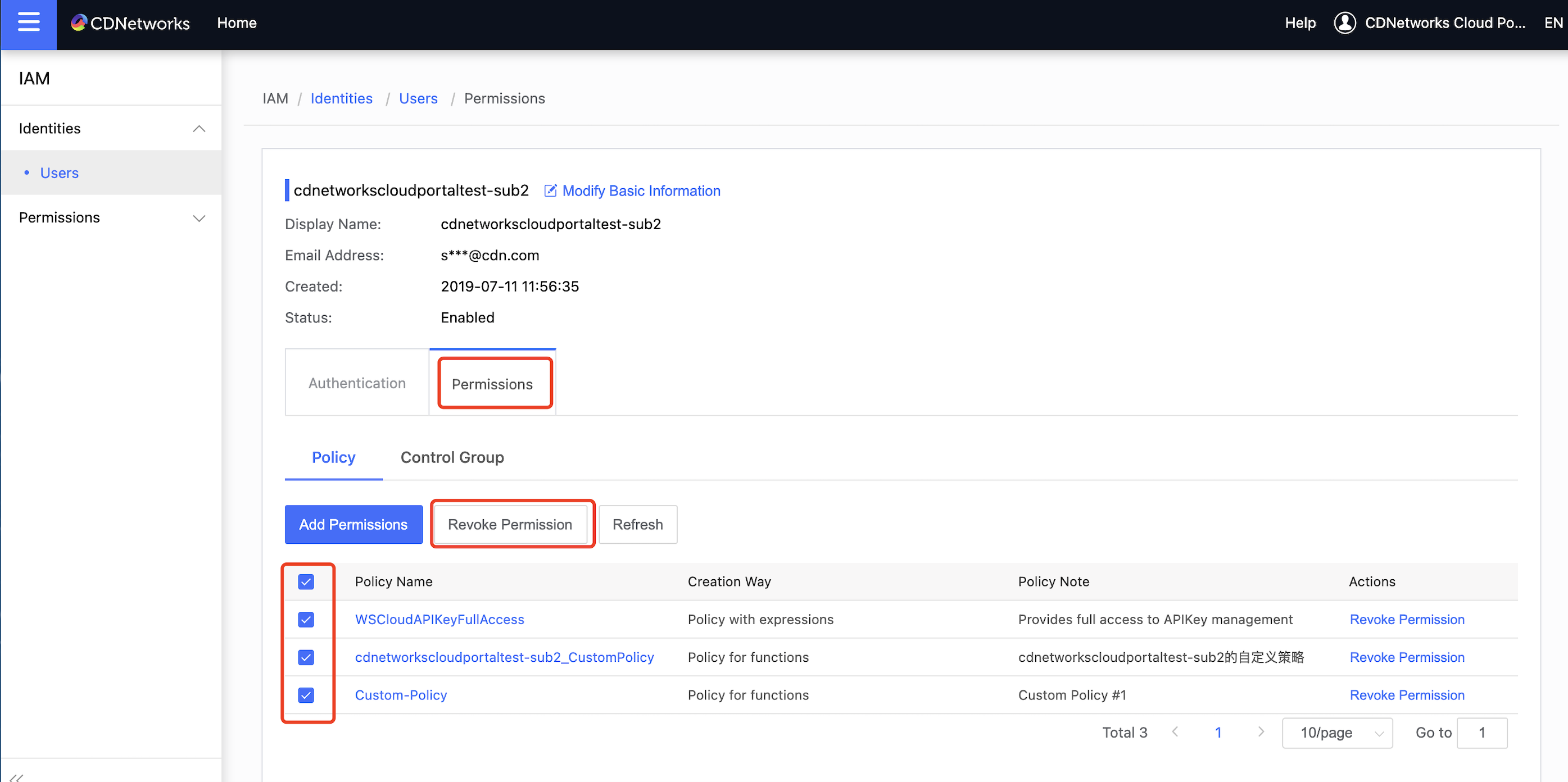Revoke permission for WSCloudAPIKeyFullAccess row
The height and width of the screenshot is (782, 1568).
point(1407,620)
